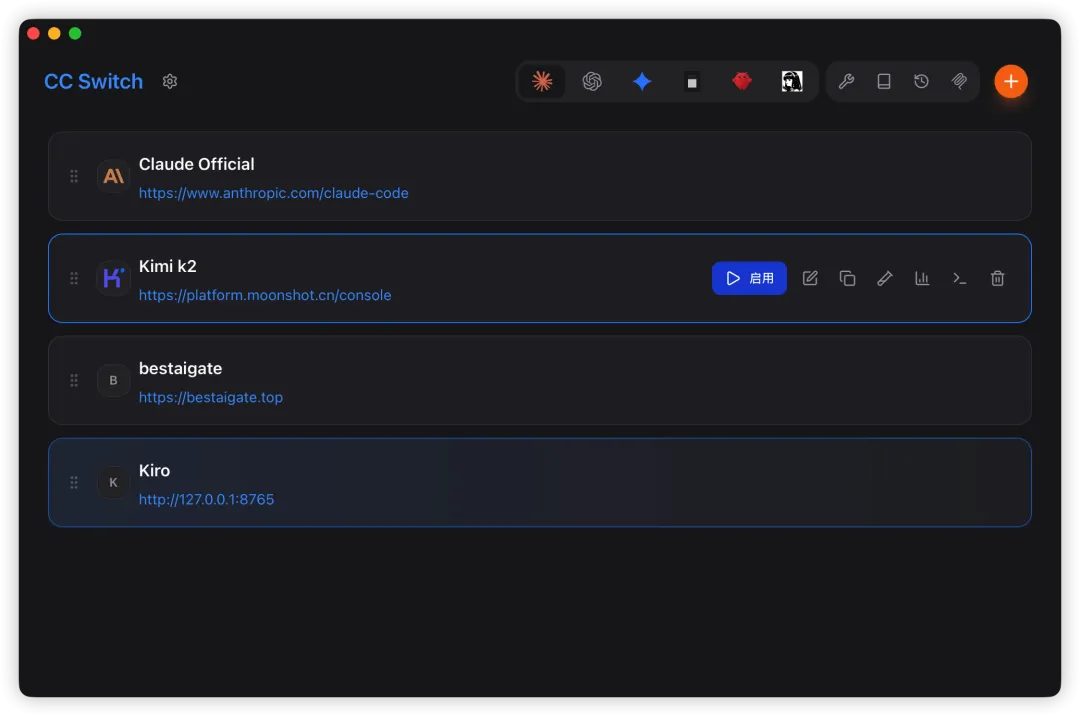Open the anthropic.com/claude-code link
Image resolution: width=1080 pixels, height=716 pixels.
click(x=273, y=193)
